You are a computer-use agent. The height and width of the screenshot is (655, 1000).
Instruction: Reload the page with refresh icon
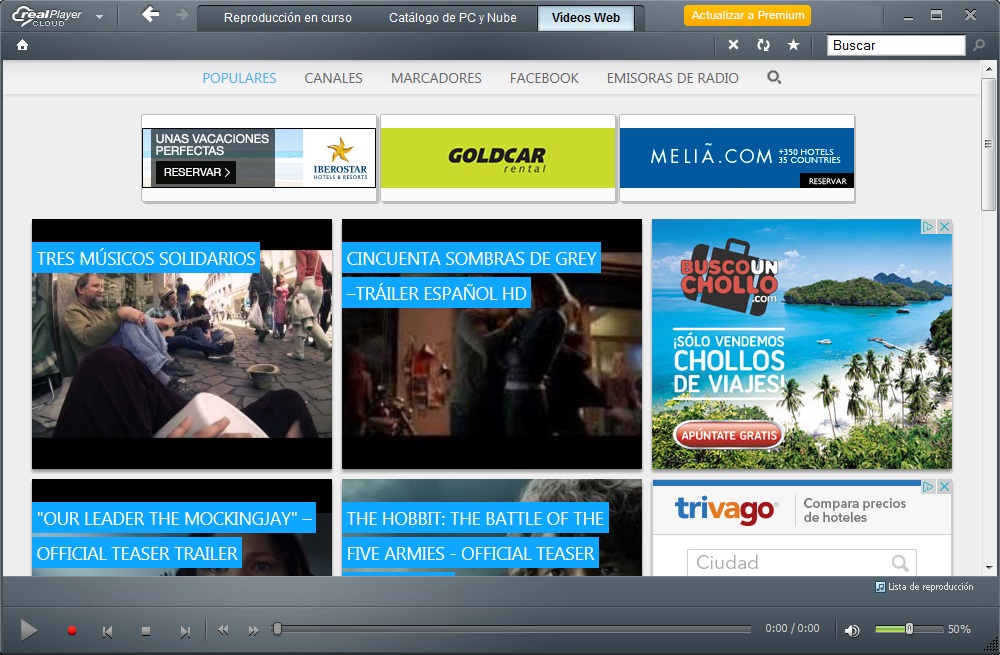coord(763,45)
